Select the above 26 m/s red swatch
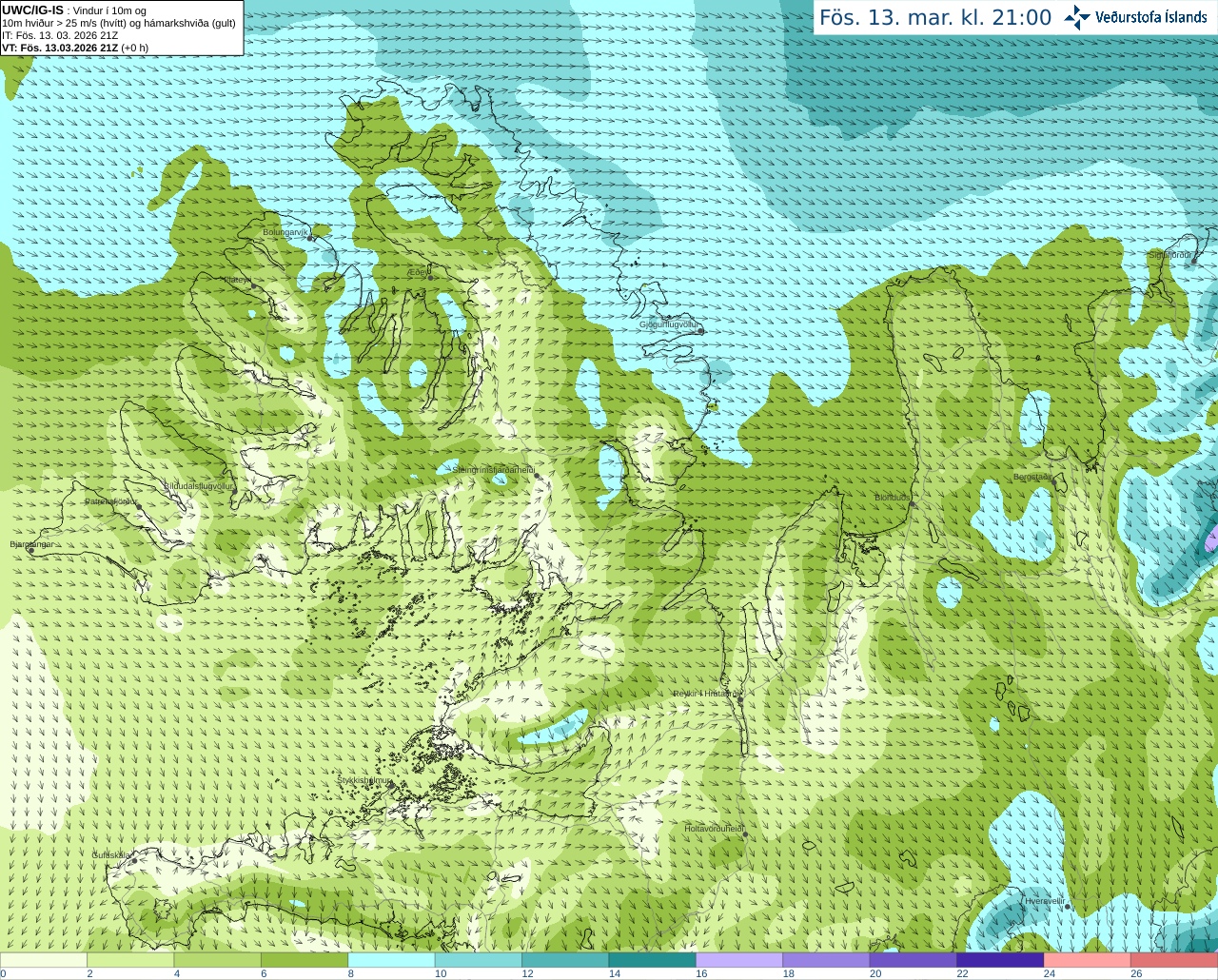 1174,960
